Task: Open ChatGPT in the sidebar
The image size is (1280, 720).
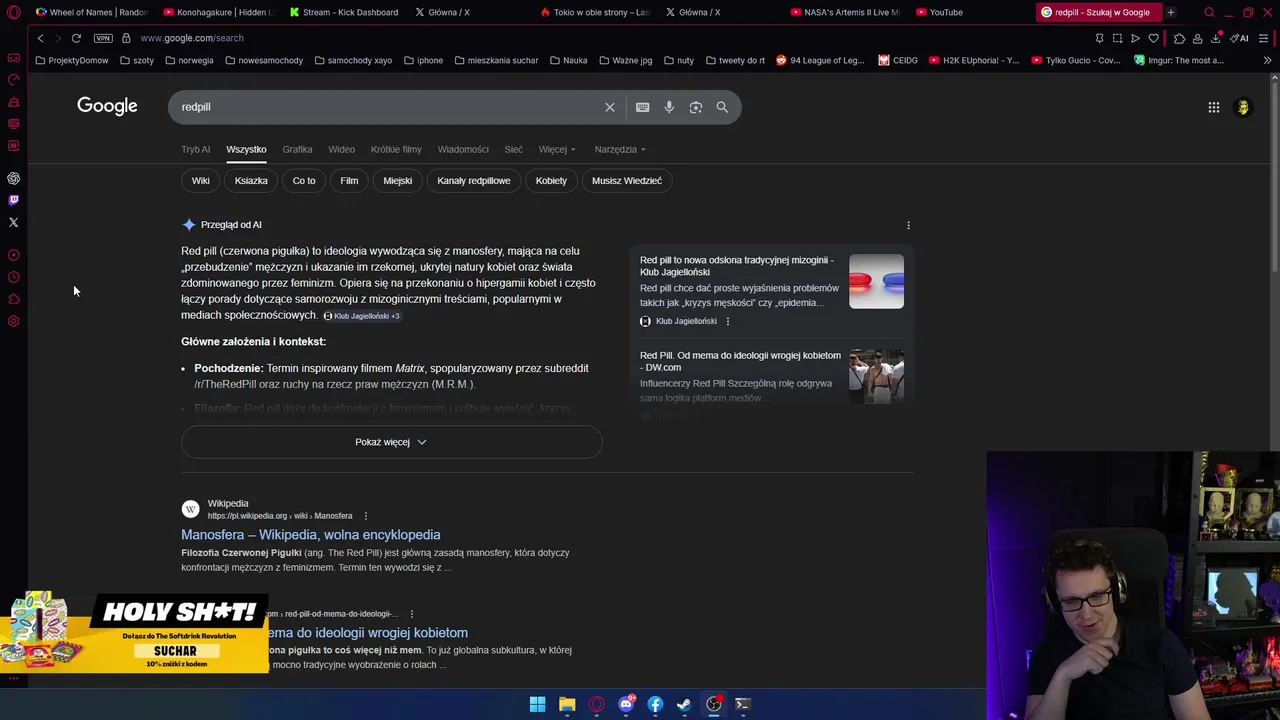Action: pos(14,178)
